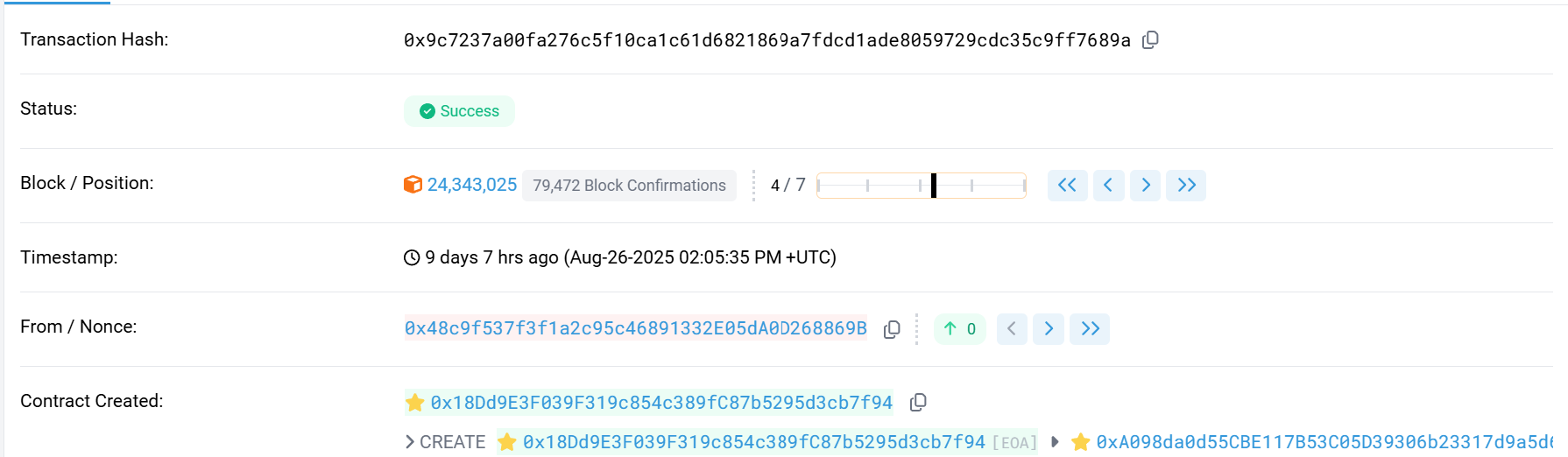
Task: Go to previous transaction position in block
Action: click(x=1108, y=185)
